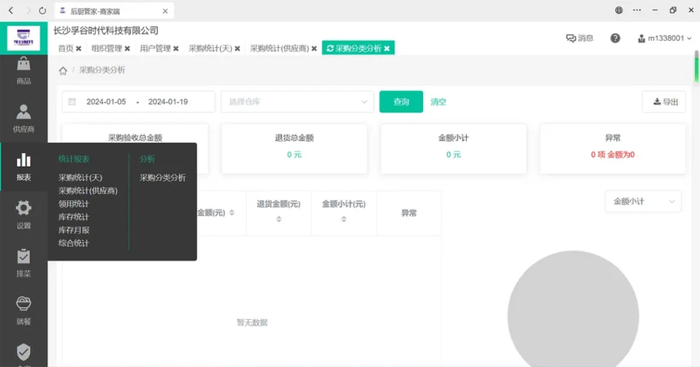This screenshot has height=367, width=700.
Task: Open the 就餐 bowl section
Action: 24,311
